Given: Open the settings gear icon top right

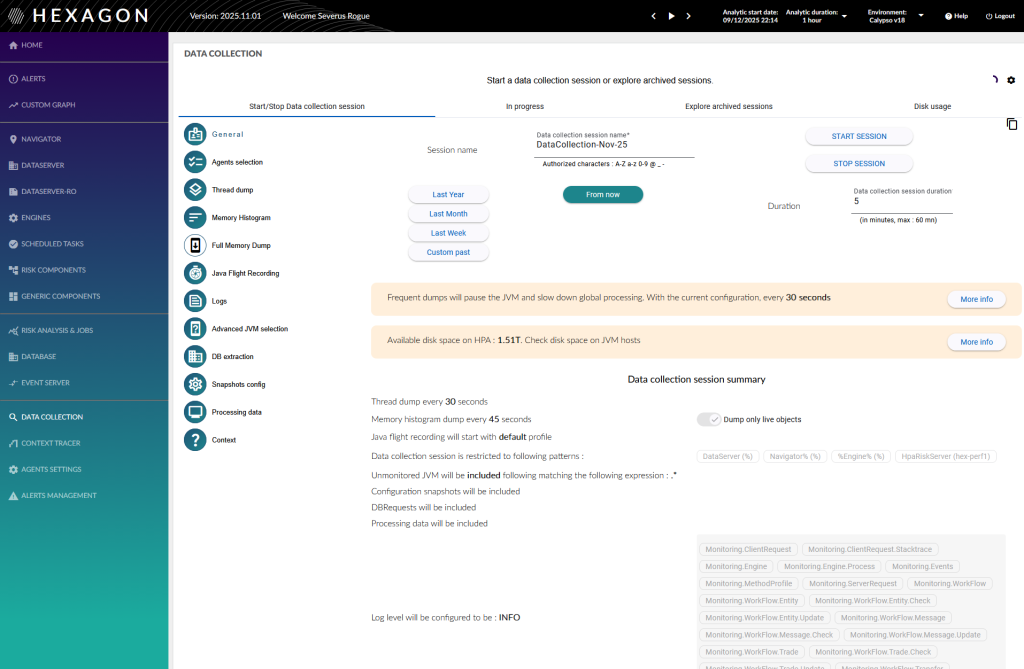Looking at the screenshot, I should pyautogui.click(x=1010, y=80).
